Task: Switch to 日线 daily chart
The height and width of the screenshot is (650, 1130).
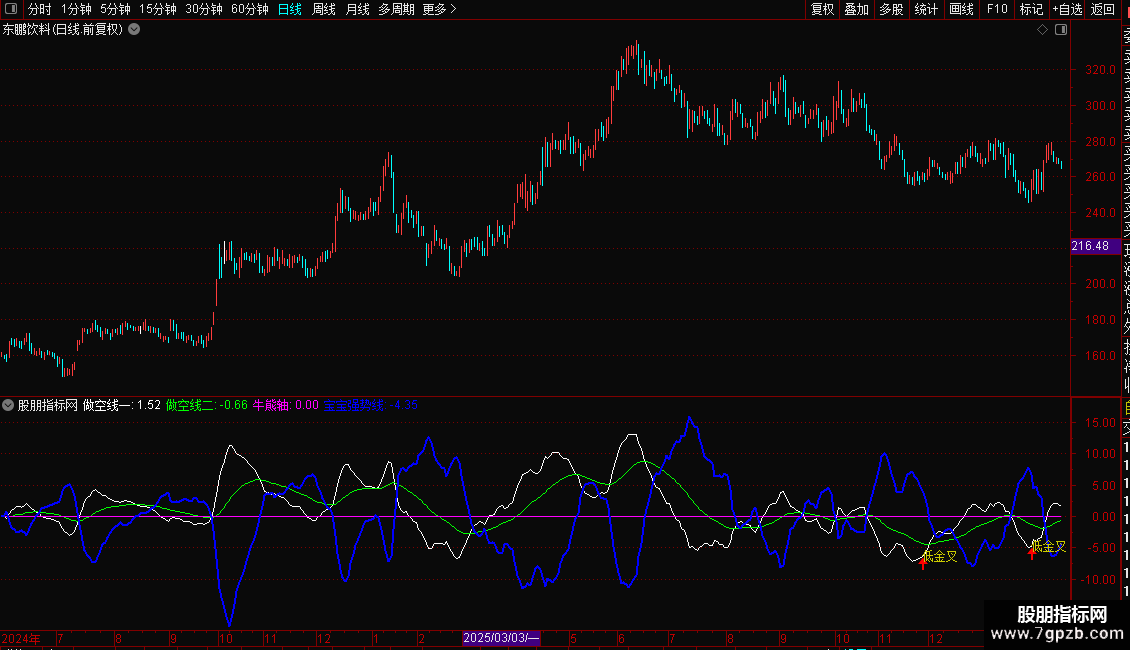Action: point(290,9)
